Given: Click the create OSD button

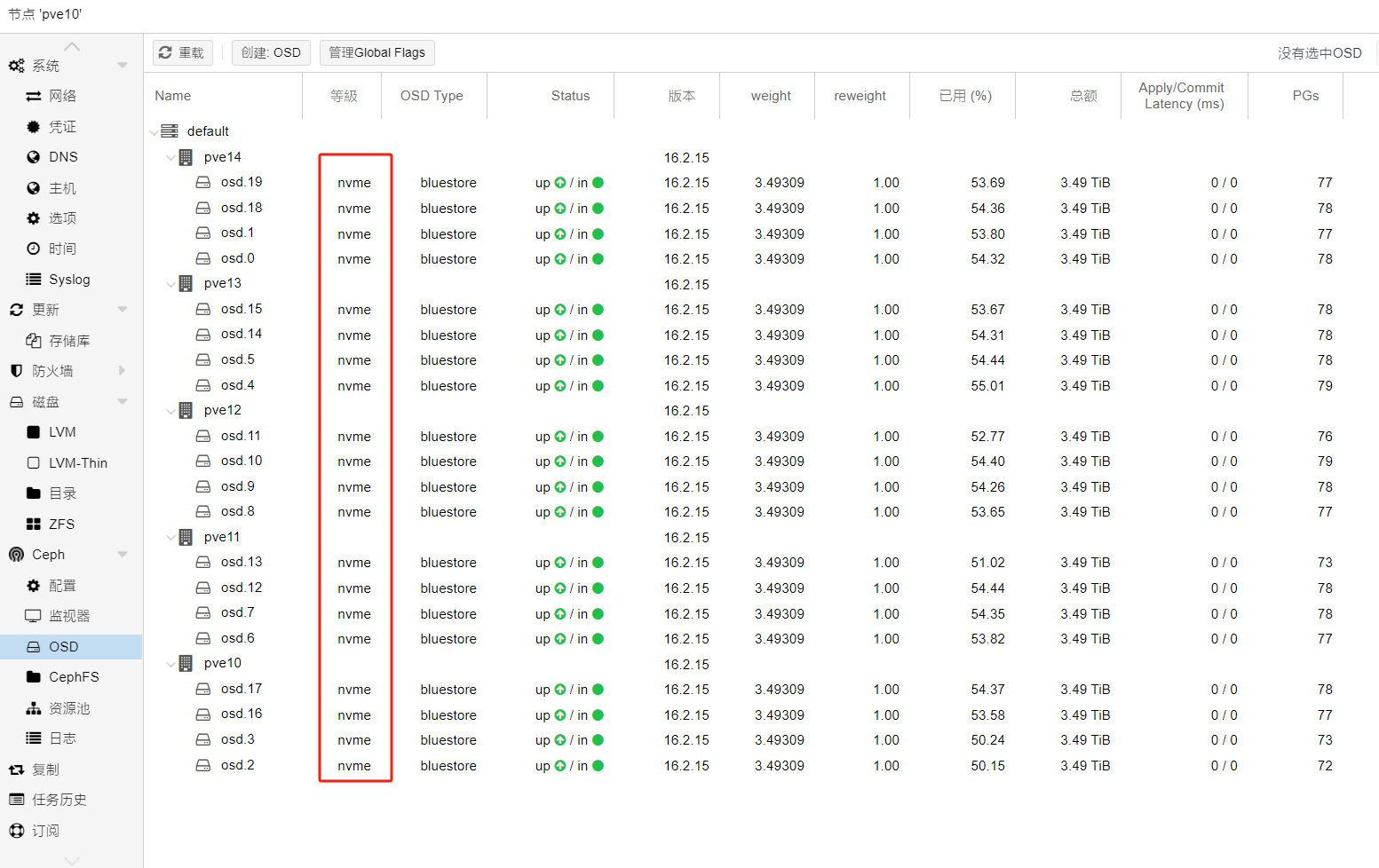Looking at the screenshot, I should click(x=272, y=52).
